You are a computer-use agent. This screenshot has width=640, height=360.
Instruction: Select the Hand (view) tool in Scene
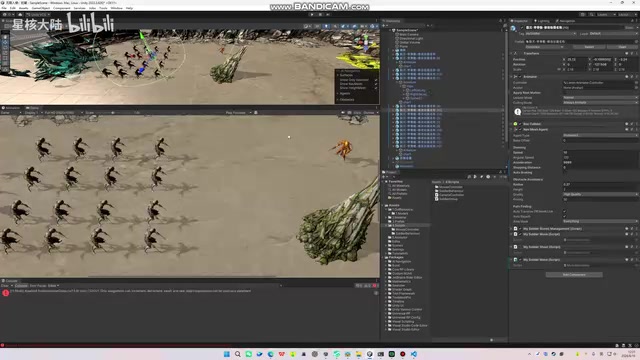pyautogui.click(x=5, y=37)
